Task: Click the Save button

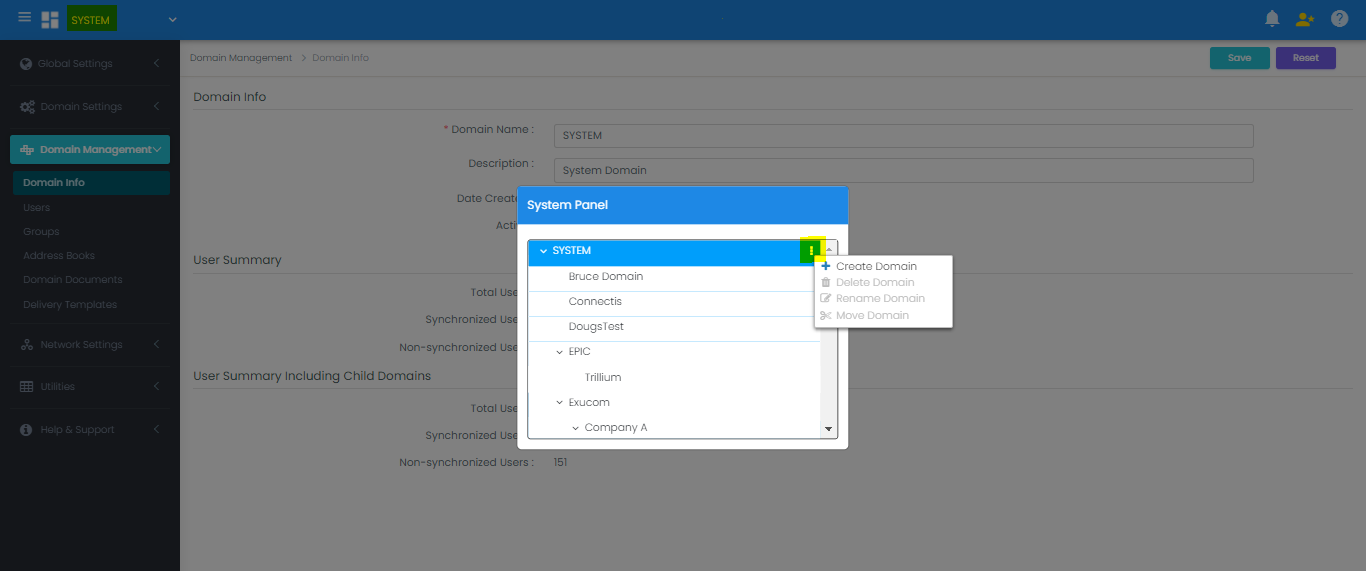Action: [x=1239, y=58]
